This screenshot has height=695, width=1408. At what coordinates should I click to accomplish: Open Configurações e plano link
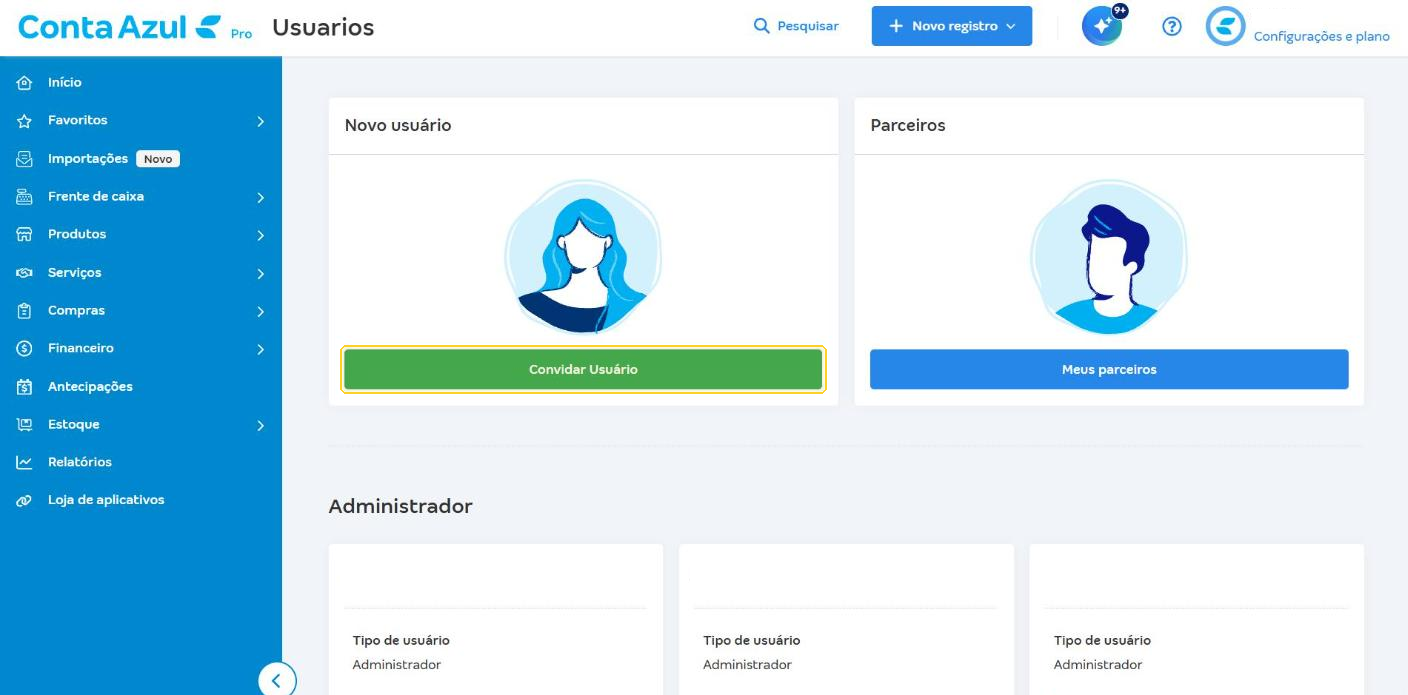(1322, 36)
